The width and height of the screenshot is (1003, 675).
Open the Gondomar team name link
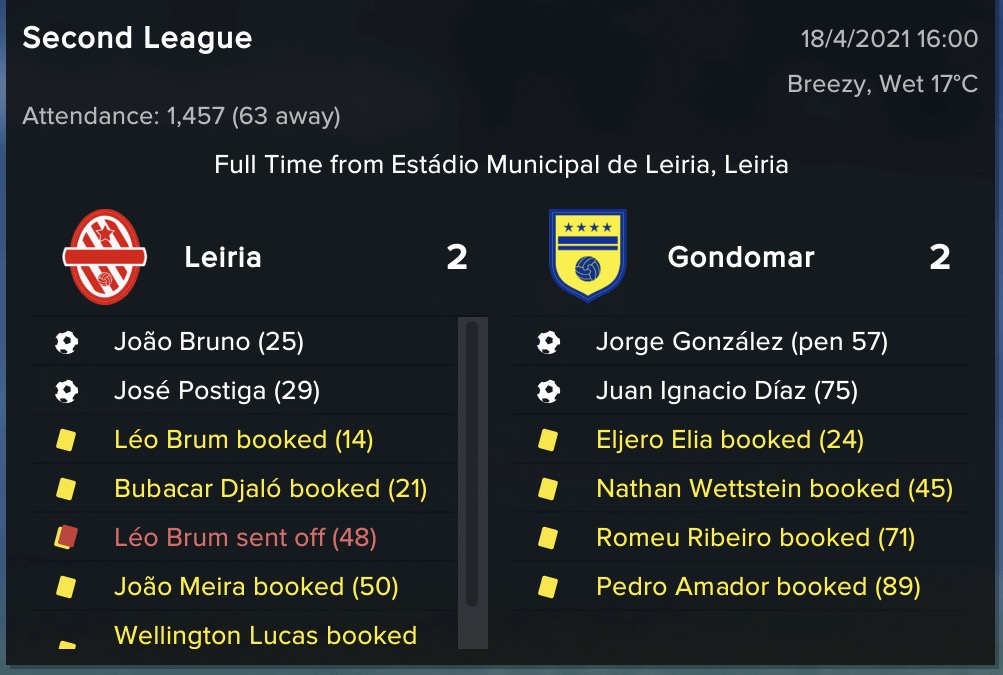point(741,257)
